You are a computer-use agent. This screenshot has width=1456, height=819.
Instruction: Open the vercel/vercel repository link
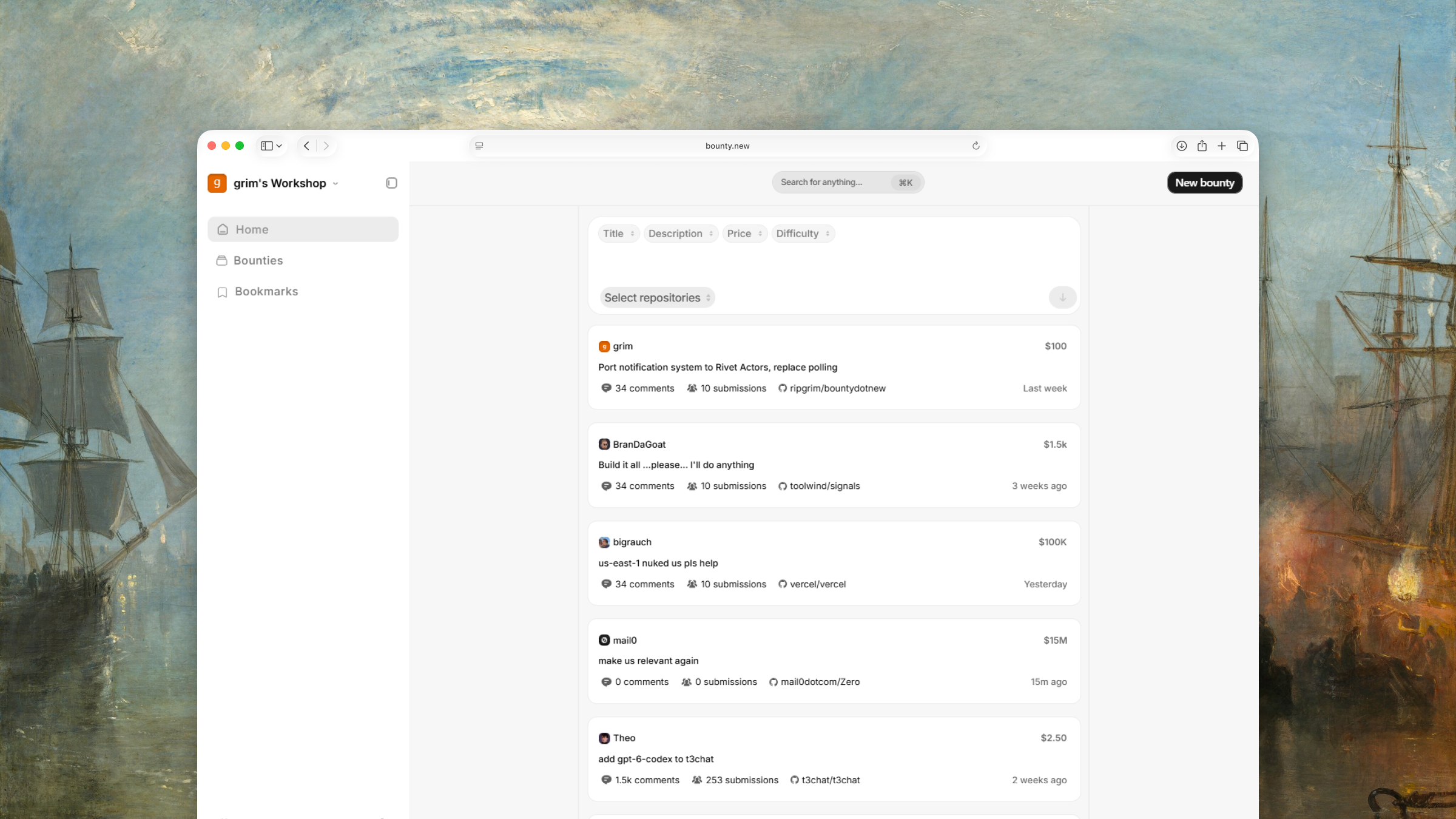[x=817, y=584]
